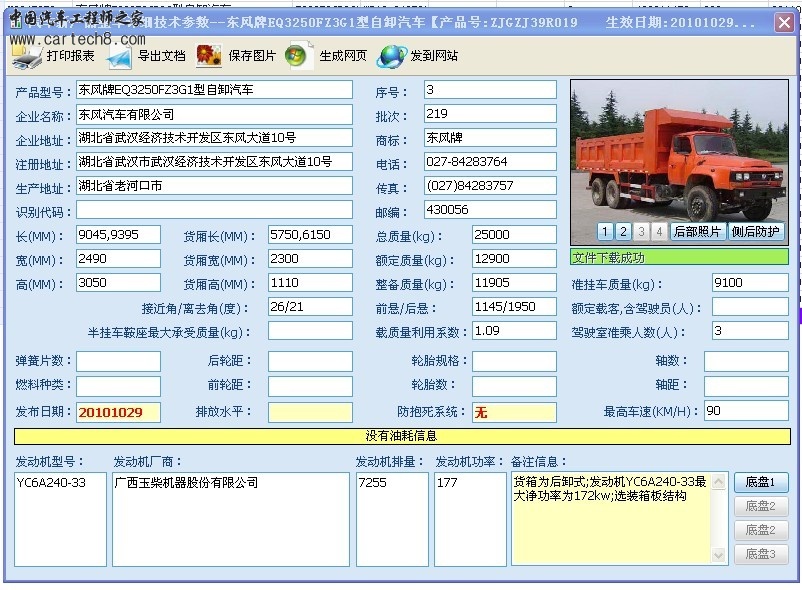Close the vehicle parameters window
Viewport: 802px width, 590px height.
[x=784, y=22]
